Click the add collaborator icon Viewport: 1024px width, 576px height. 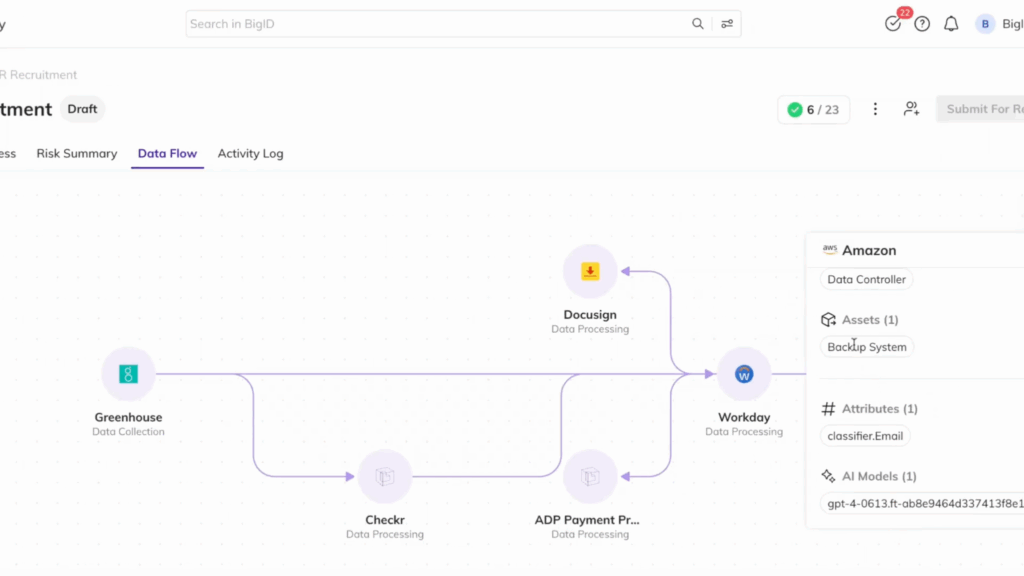tap(911, 109)
